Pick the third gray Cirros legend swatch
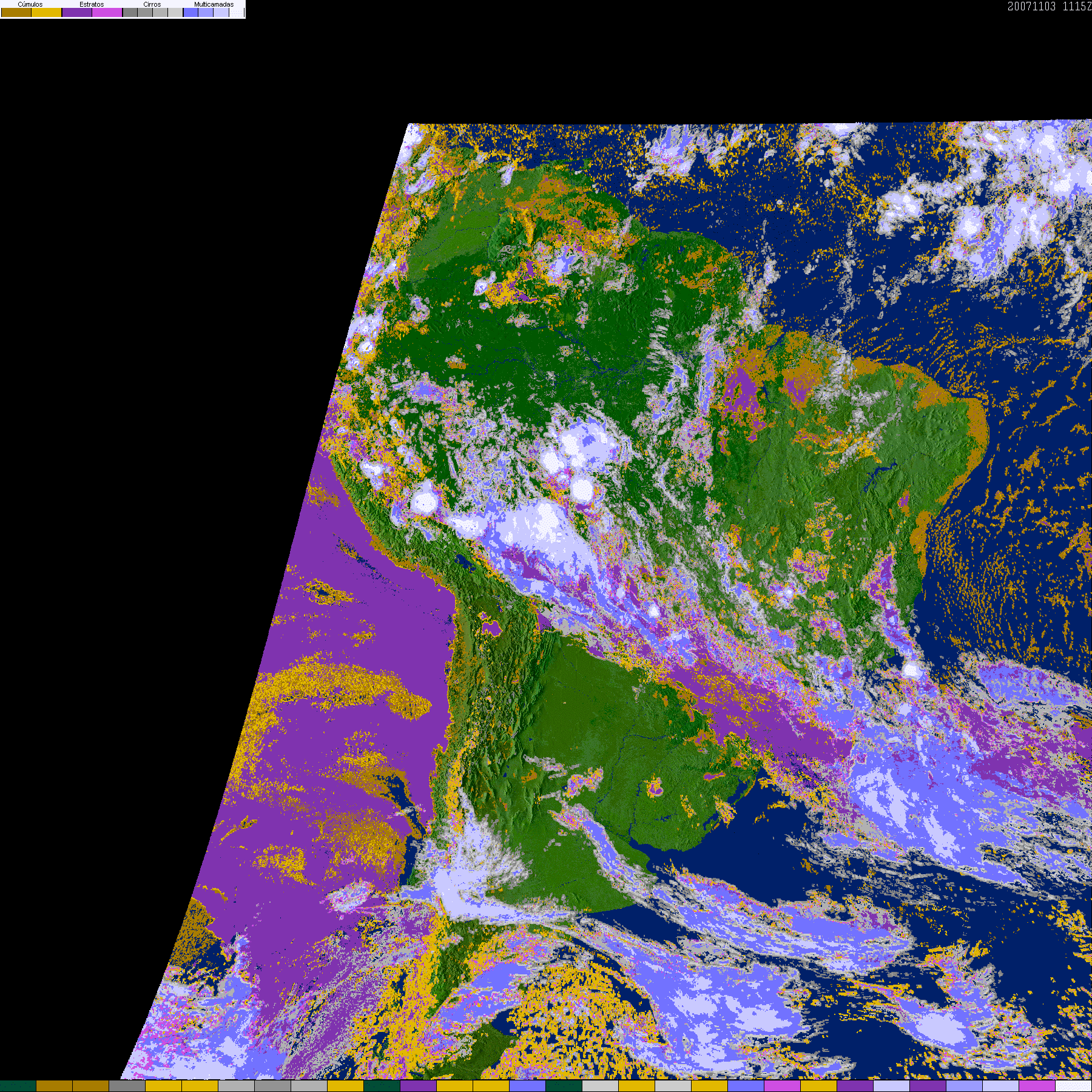The height and width of the screenshot is (1092, 1092). tap(160, 12)
